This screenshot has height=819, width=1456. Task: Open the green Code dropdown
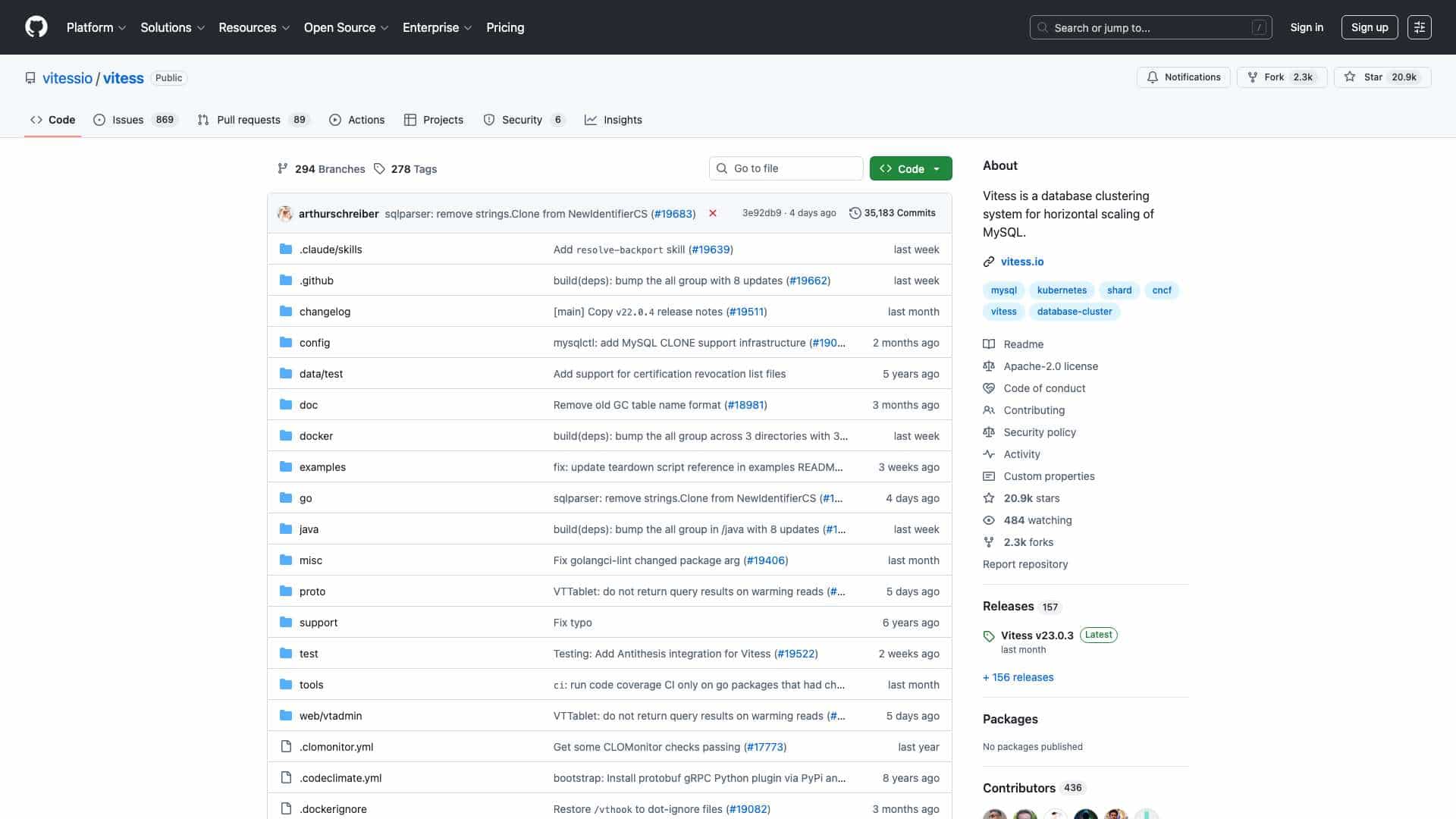point(911,168)
